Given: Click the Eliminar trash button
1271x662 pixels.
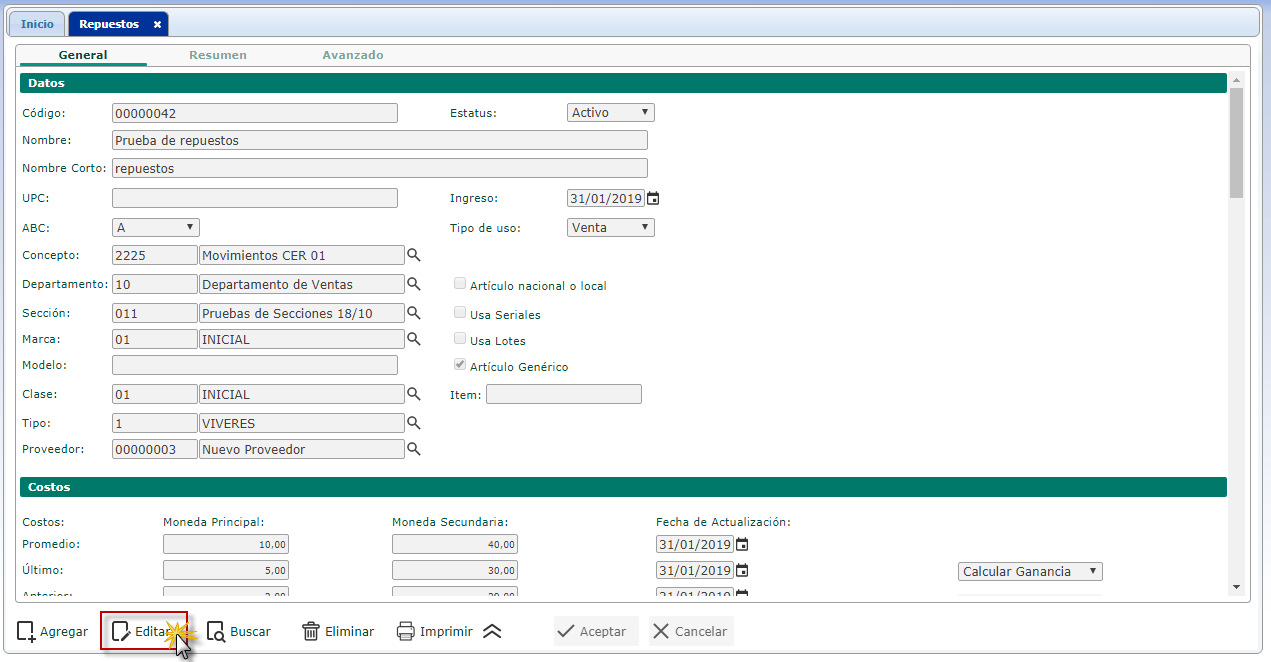Looking at the screenshot, I should point(338,631).
